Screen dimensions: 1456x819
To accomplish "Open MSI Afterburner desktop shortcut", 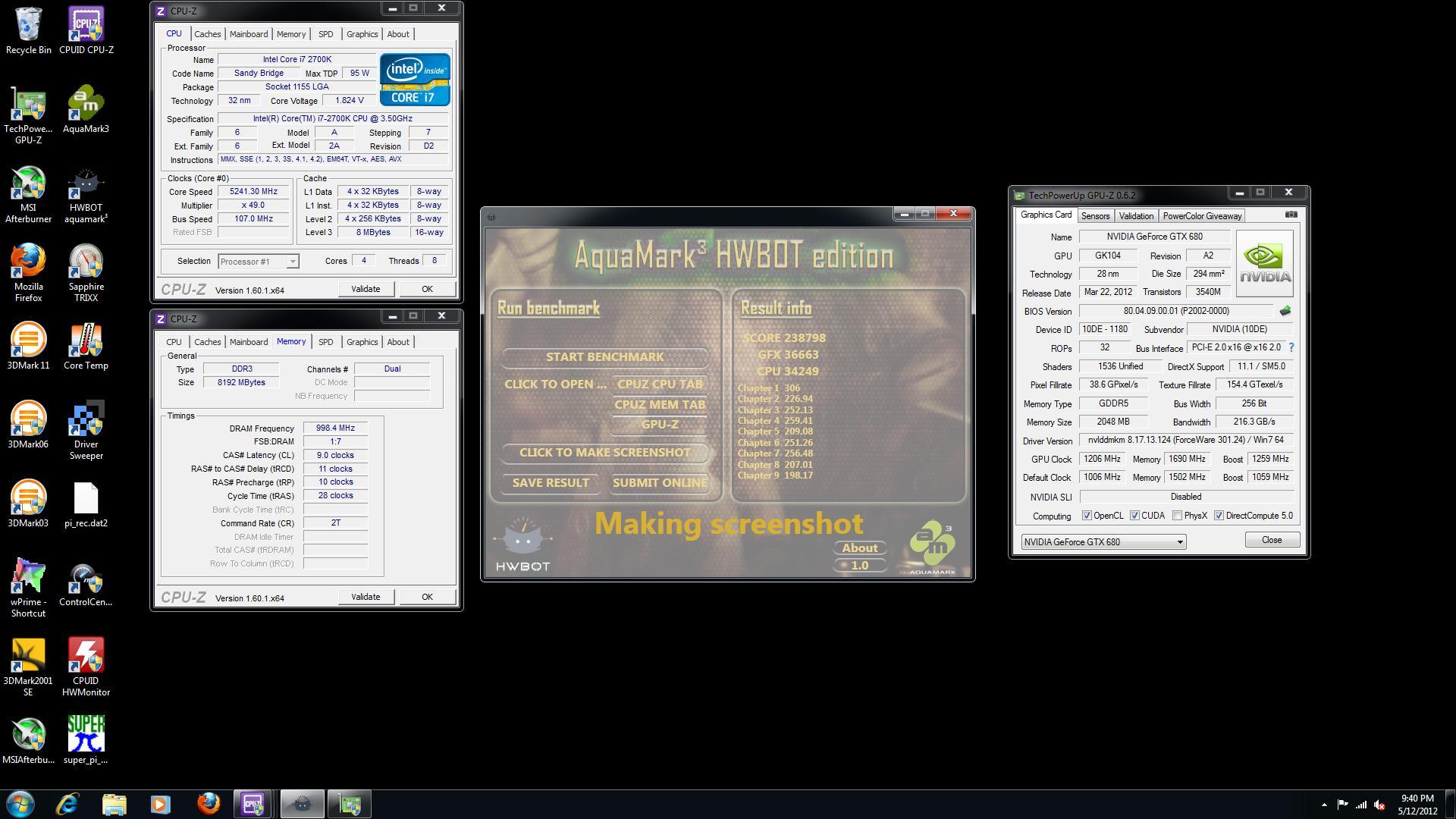I will (28, 194).
